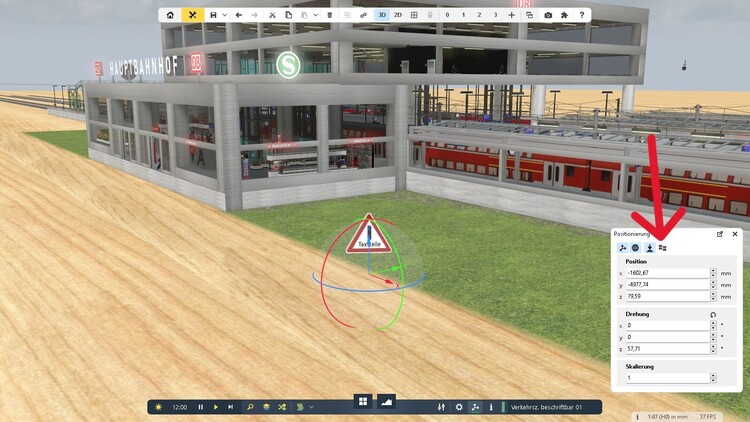Pop out the Positionierung panel

point(720,234)
